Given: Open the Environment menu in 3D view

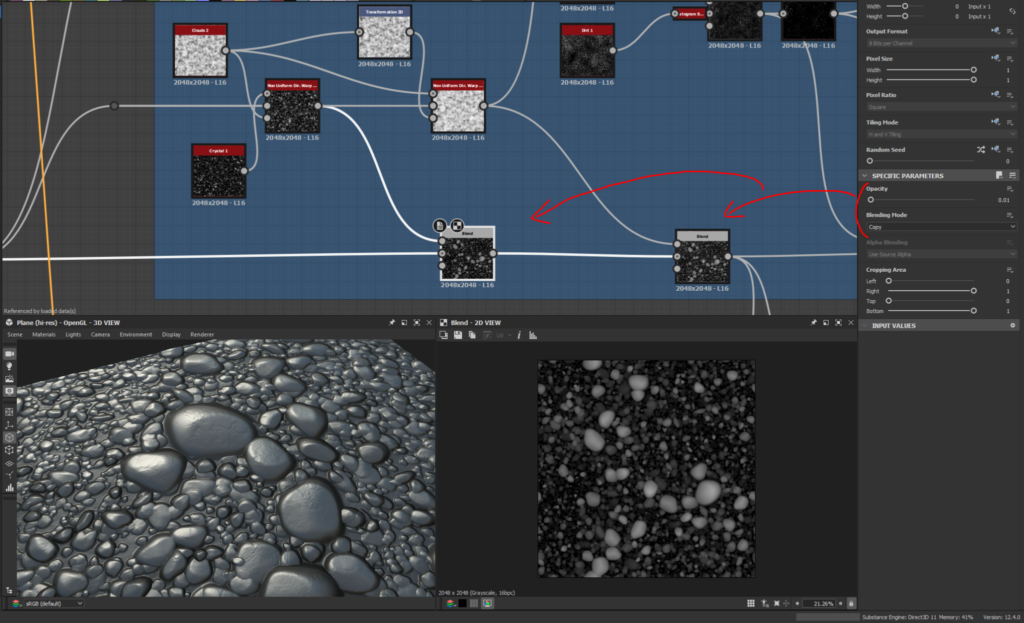Looking at the screenshot, I should (x=135, y=334).
